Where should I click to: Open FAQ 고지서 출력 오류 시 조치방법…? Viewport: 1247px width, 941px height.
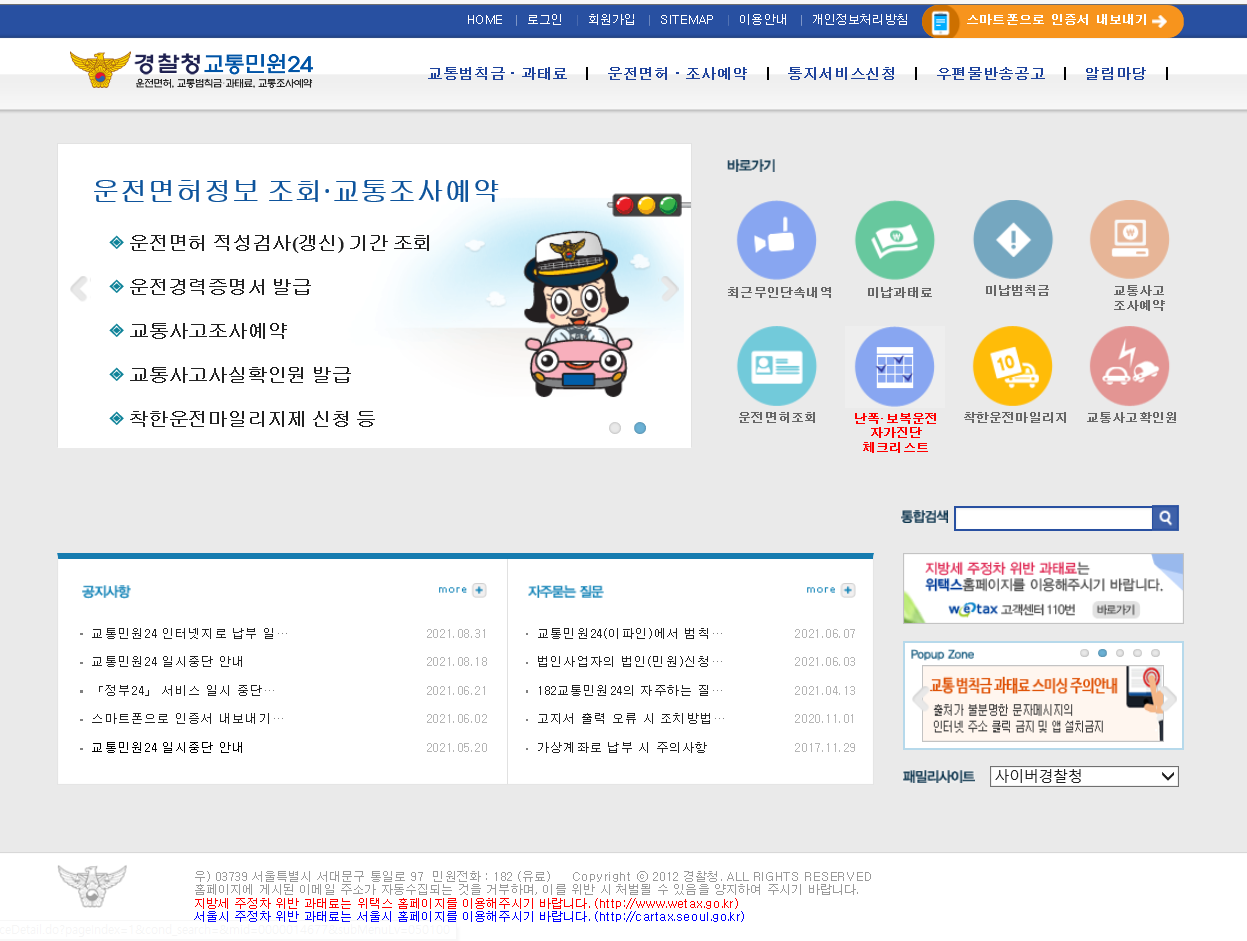pyautogui.click(x=631, y=718)
